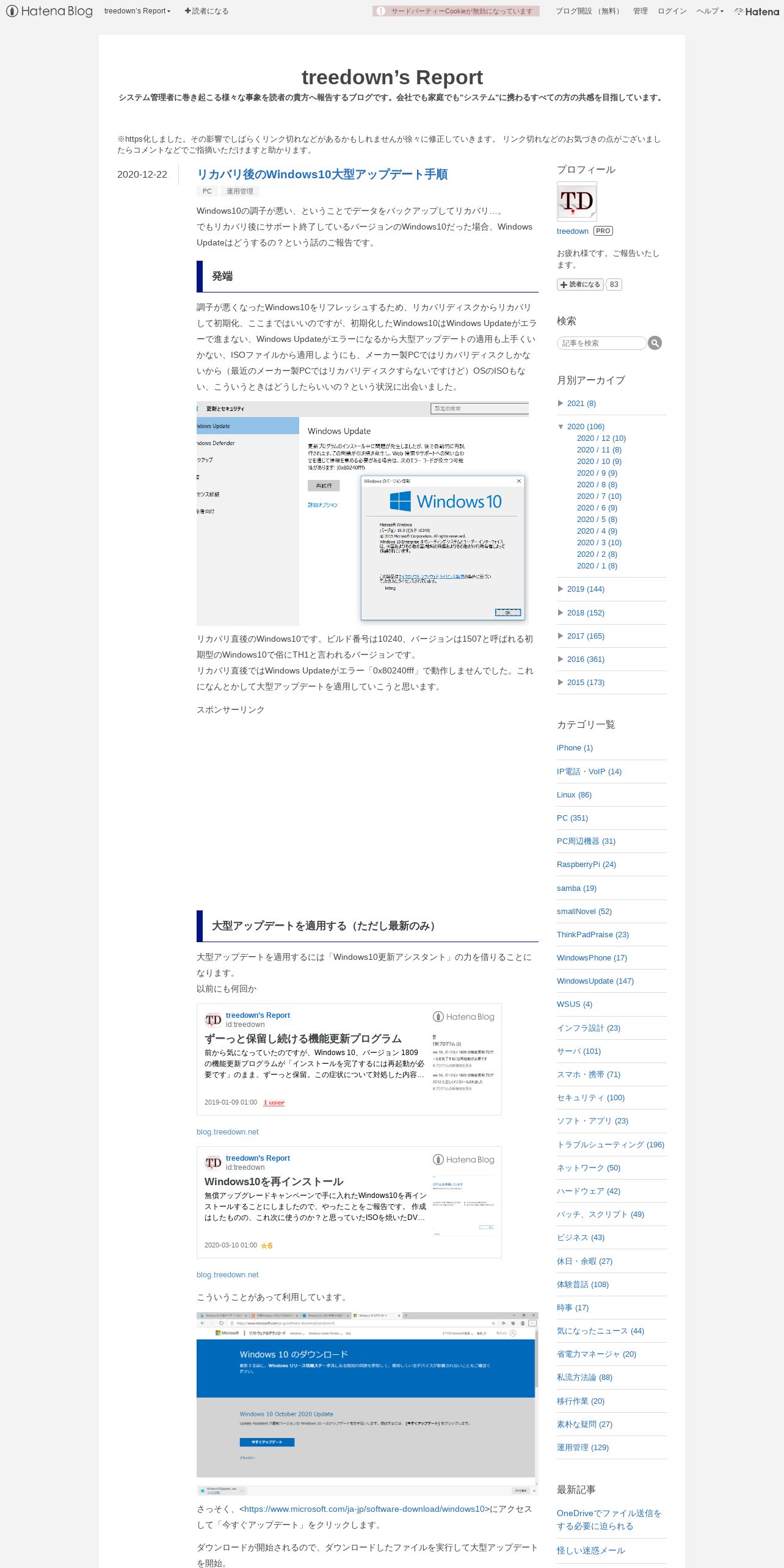Open the ヘルプ dropdown
This screenshot has width=784, height=1568.
click(x=710, y=11)
